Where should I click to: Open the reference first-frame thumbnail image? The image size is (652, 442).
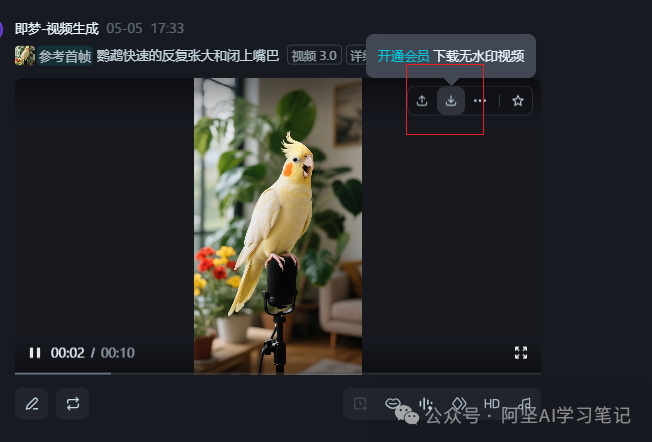pos(25,56)
